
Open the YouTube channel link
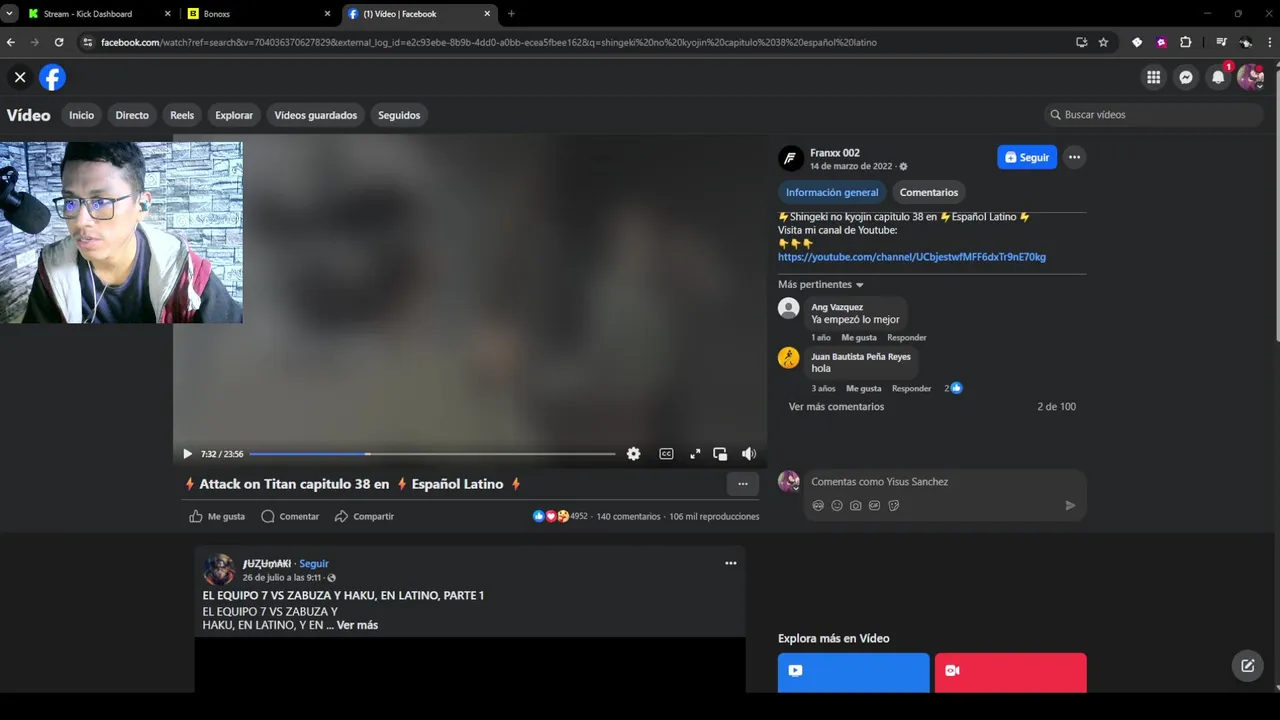tap(912, 257)
